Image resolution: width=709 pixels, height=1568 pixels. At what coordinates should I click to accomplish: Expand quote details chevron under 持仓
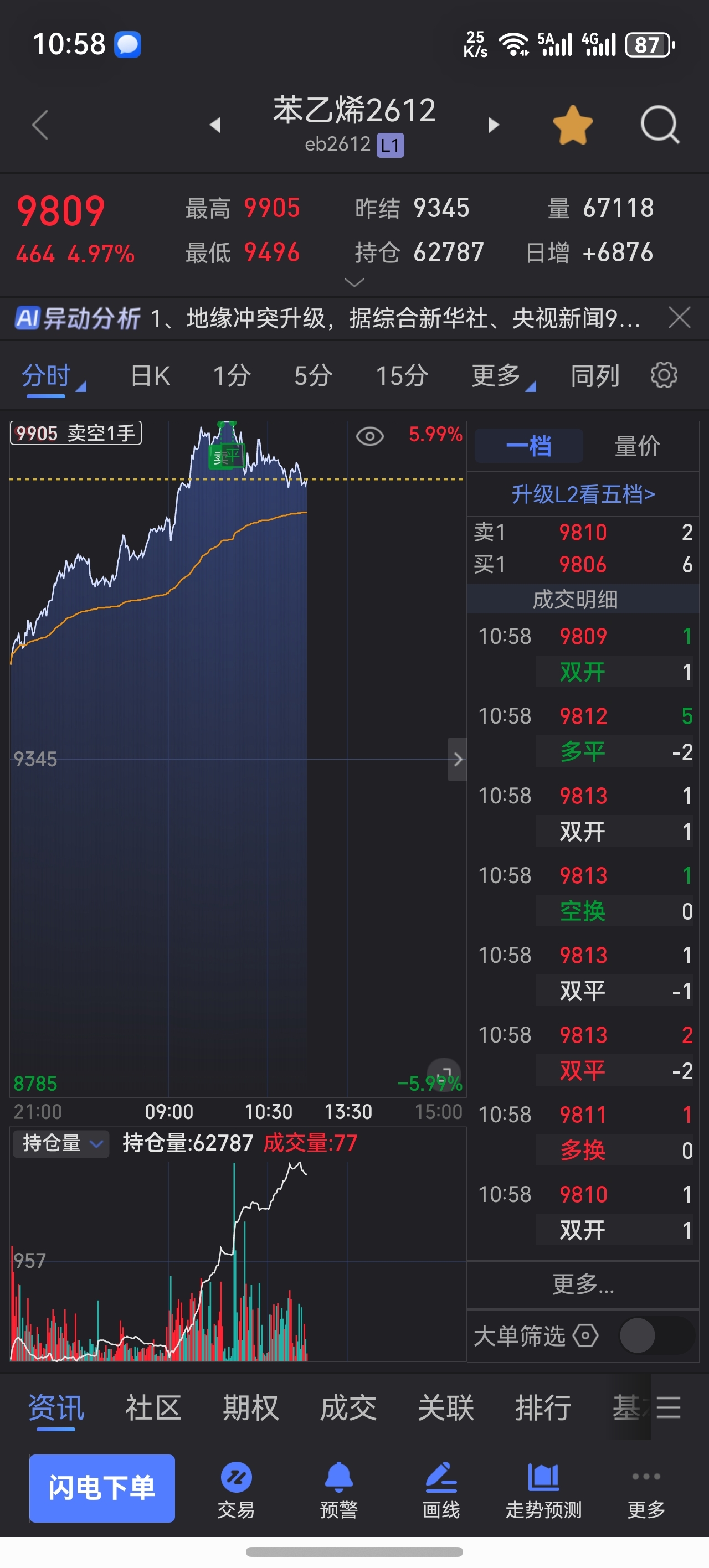pos(354,282)
